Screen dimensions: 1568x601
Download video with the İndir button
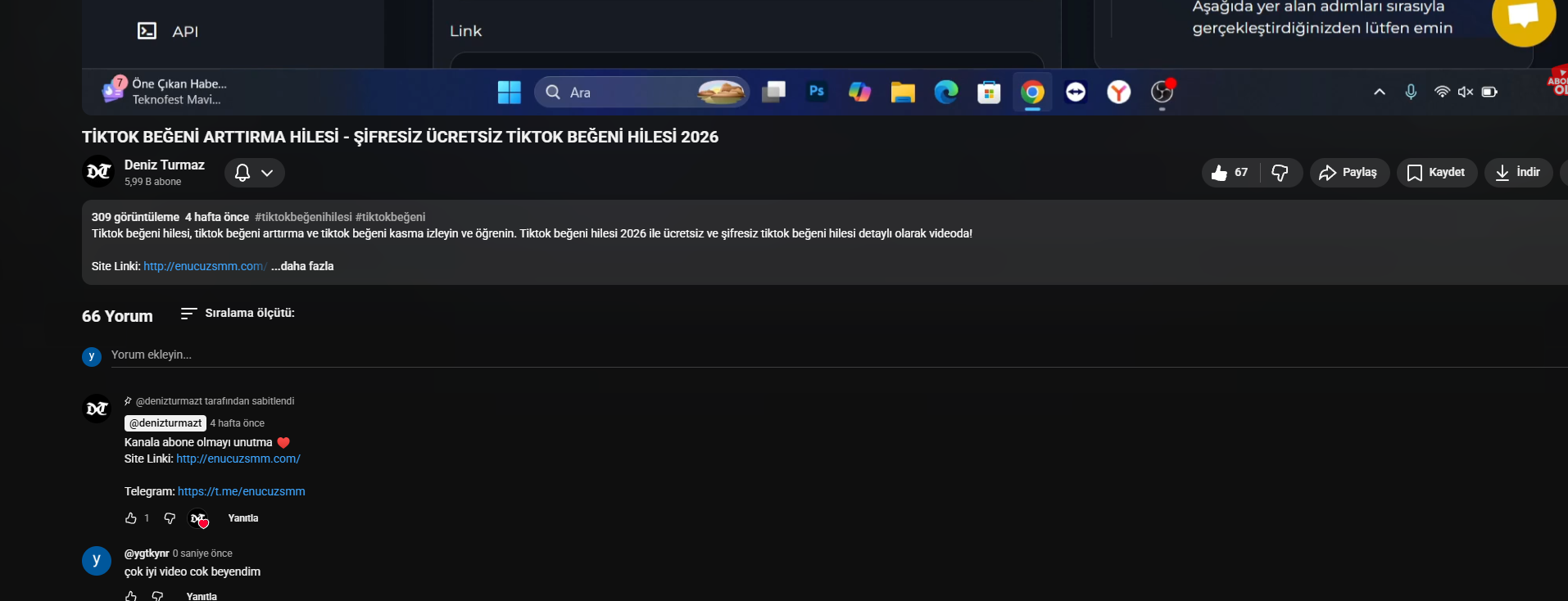1518,173
